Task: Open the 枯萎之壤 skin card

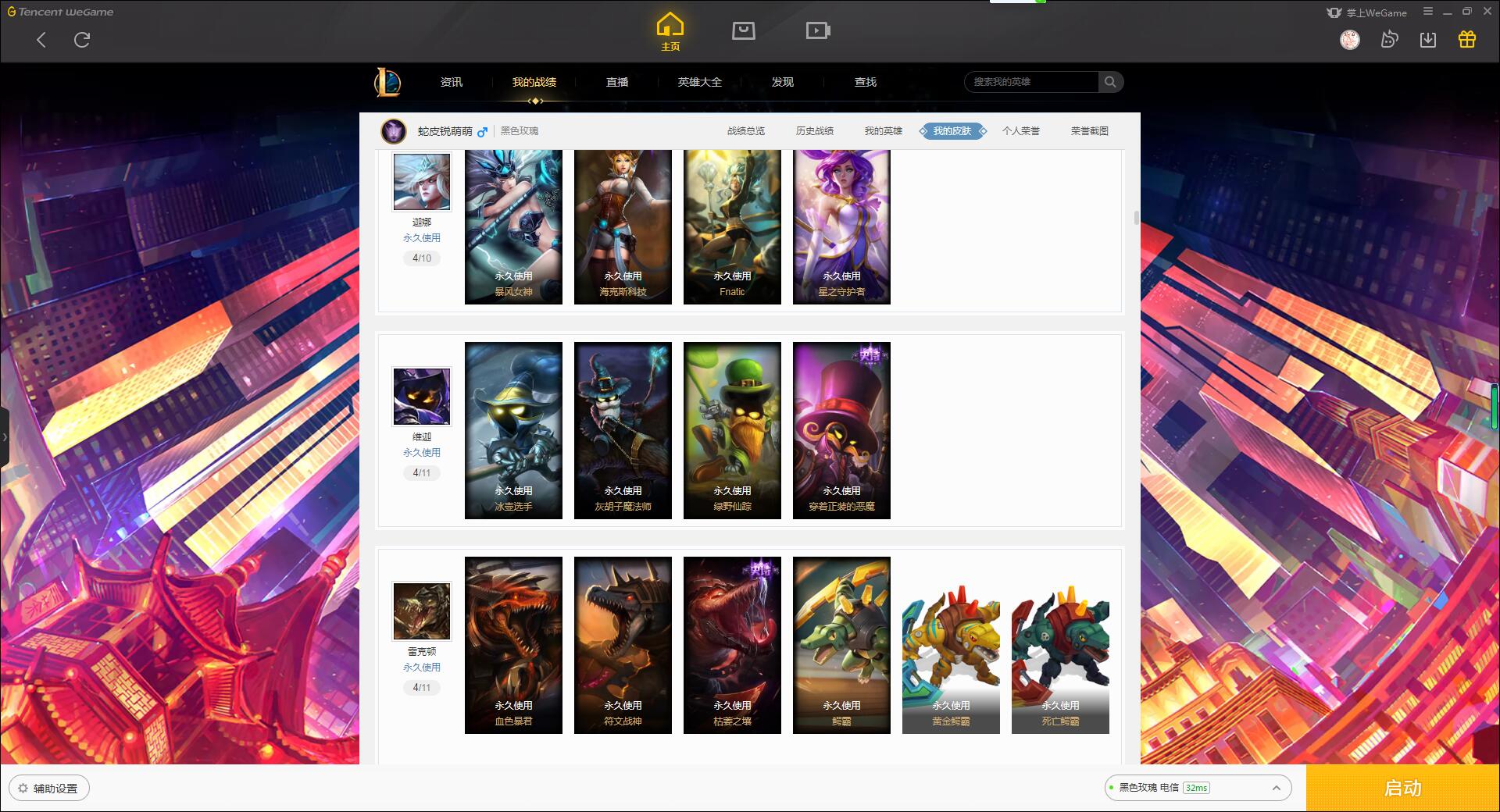Action: [732, 645]
